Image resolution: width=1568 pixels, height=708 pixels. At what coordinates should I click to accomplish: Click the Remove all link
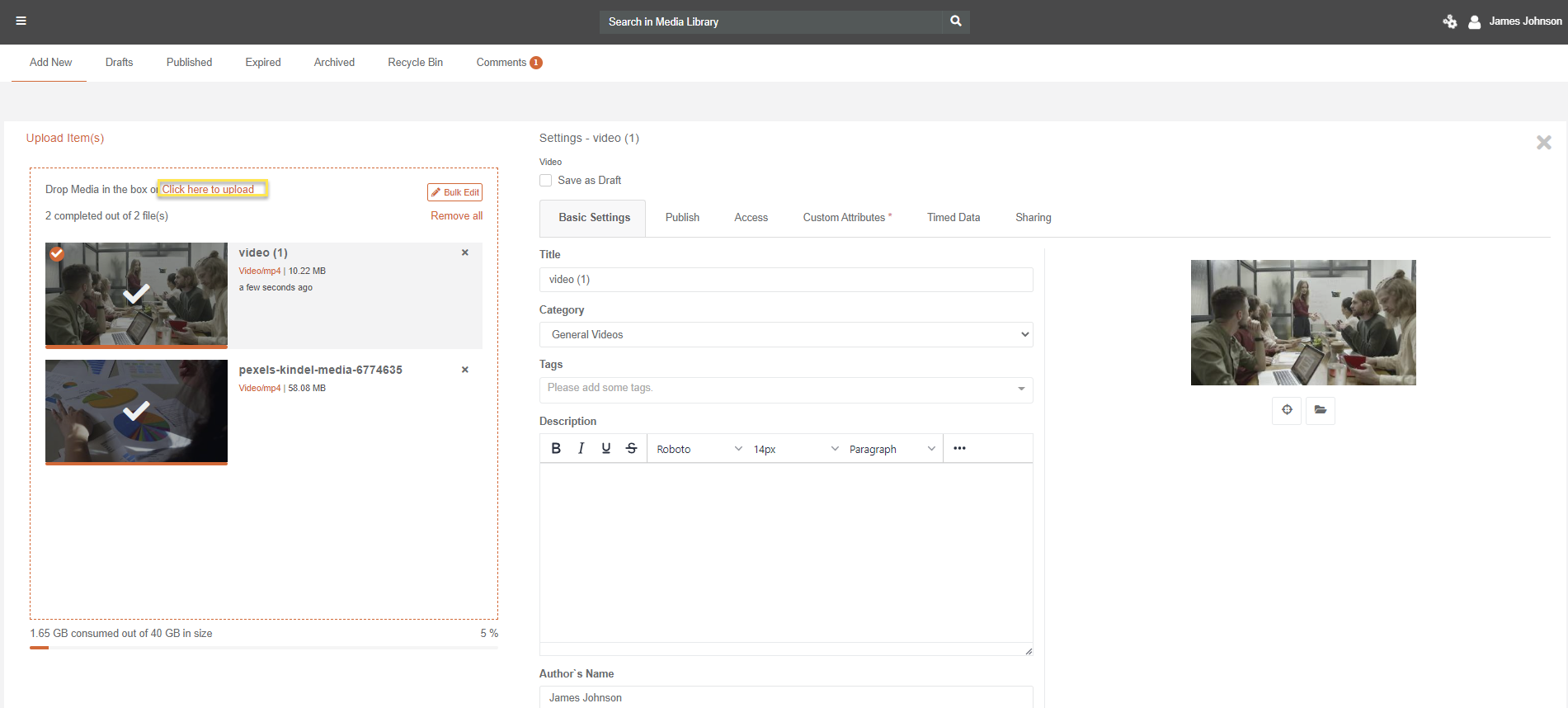(456, 216)
